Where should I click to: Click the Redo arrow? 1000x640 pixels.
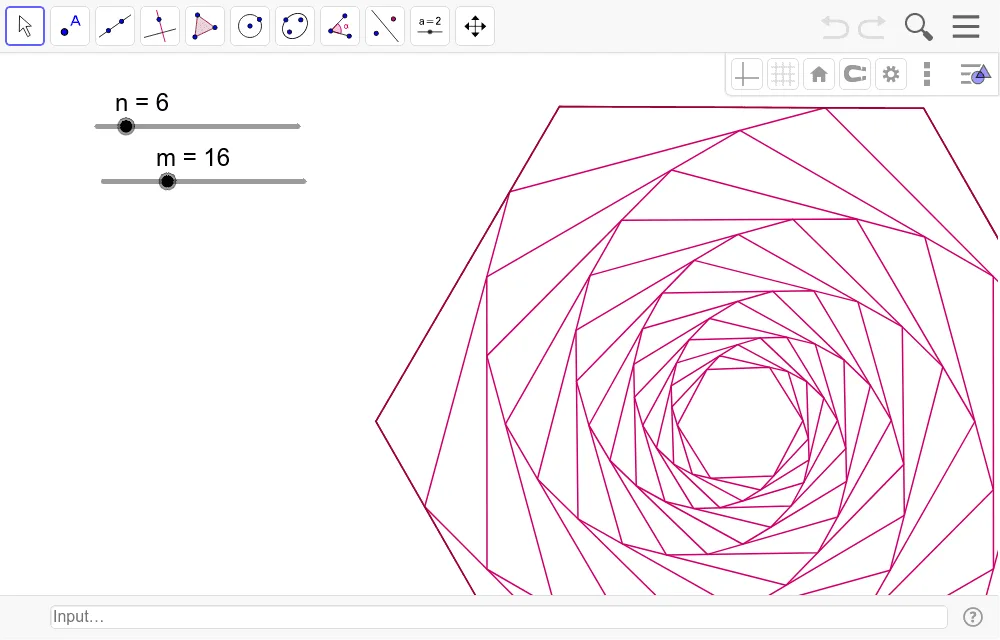pyautogui.click(x=872, y=27)
